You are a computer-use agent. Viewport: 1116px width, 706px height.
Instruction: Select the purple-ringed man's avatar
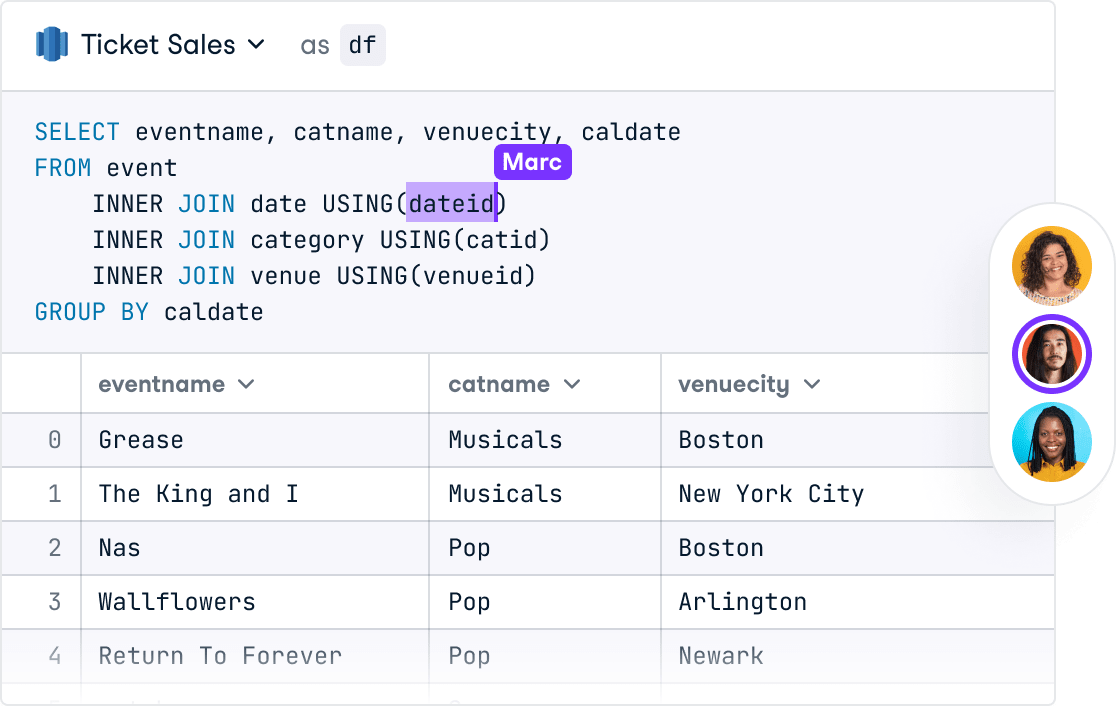[1051, 353]
